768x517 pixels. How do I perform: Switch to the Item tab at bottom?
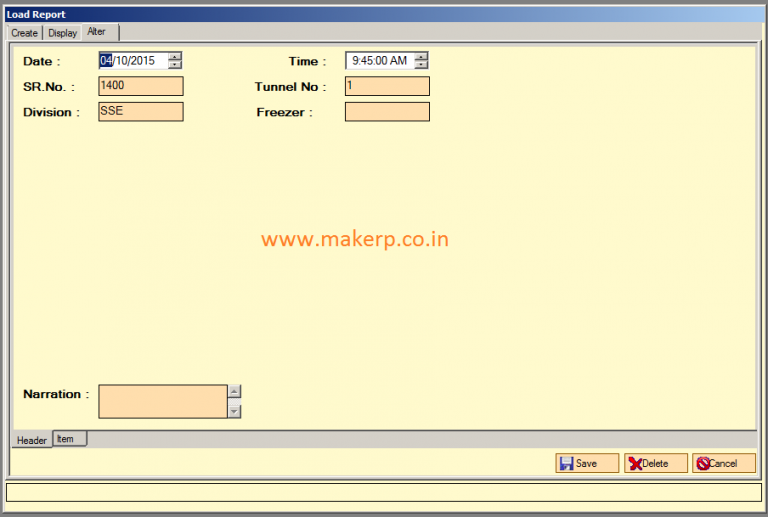click(65, 439)
